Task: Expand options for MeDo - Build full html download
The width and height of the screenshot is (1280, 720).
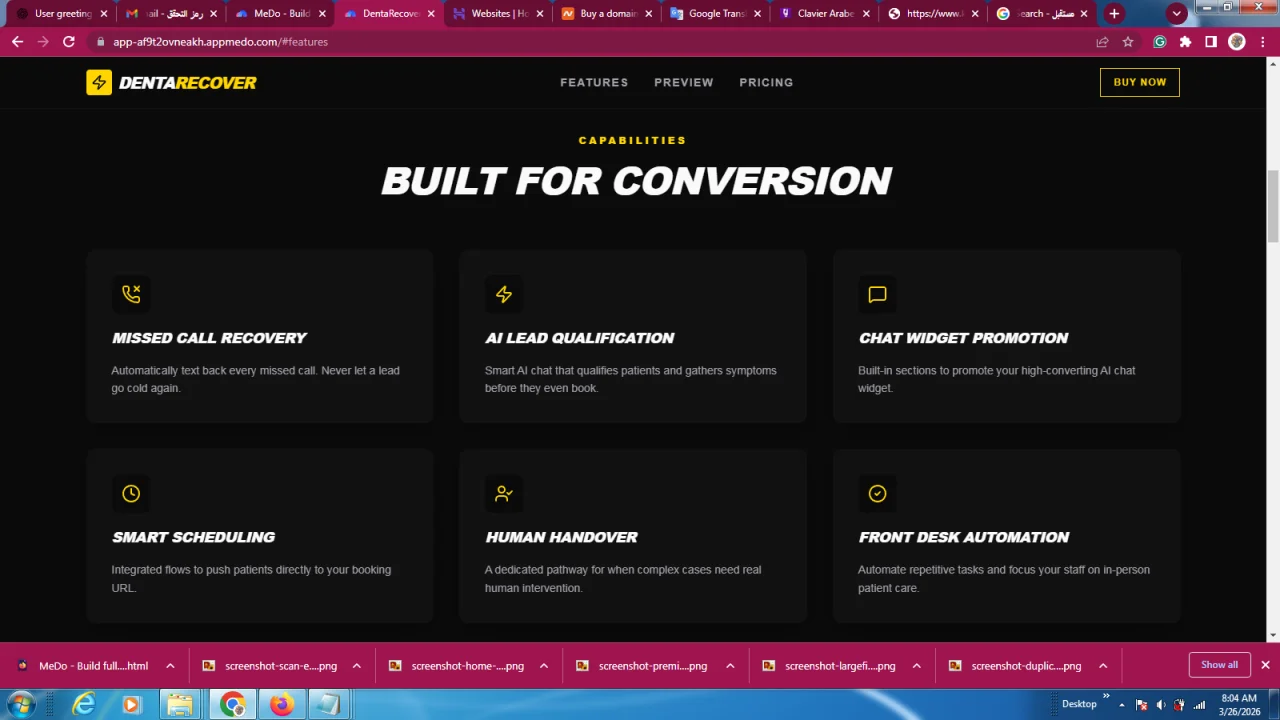Action: tap(170, 666)
